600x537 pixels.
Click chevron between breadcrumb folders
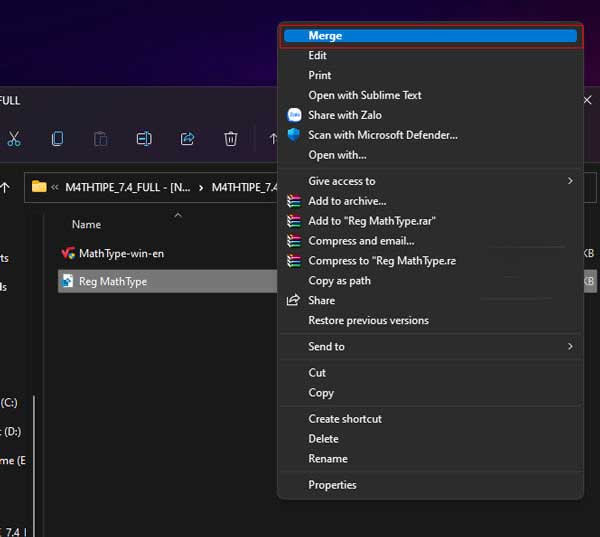(201, 188)
